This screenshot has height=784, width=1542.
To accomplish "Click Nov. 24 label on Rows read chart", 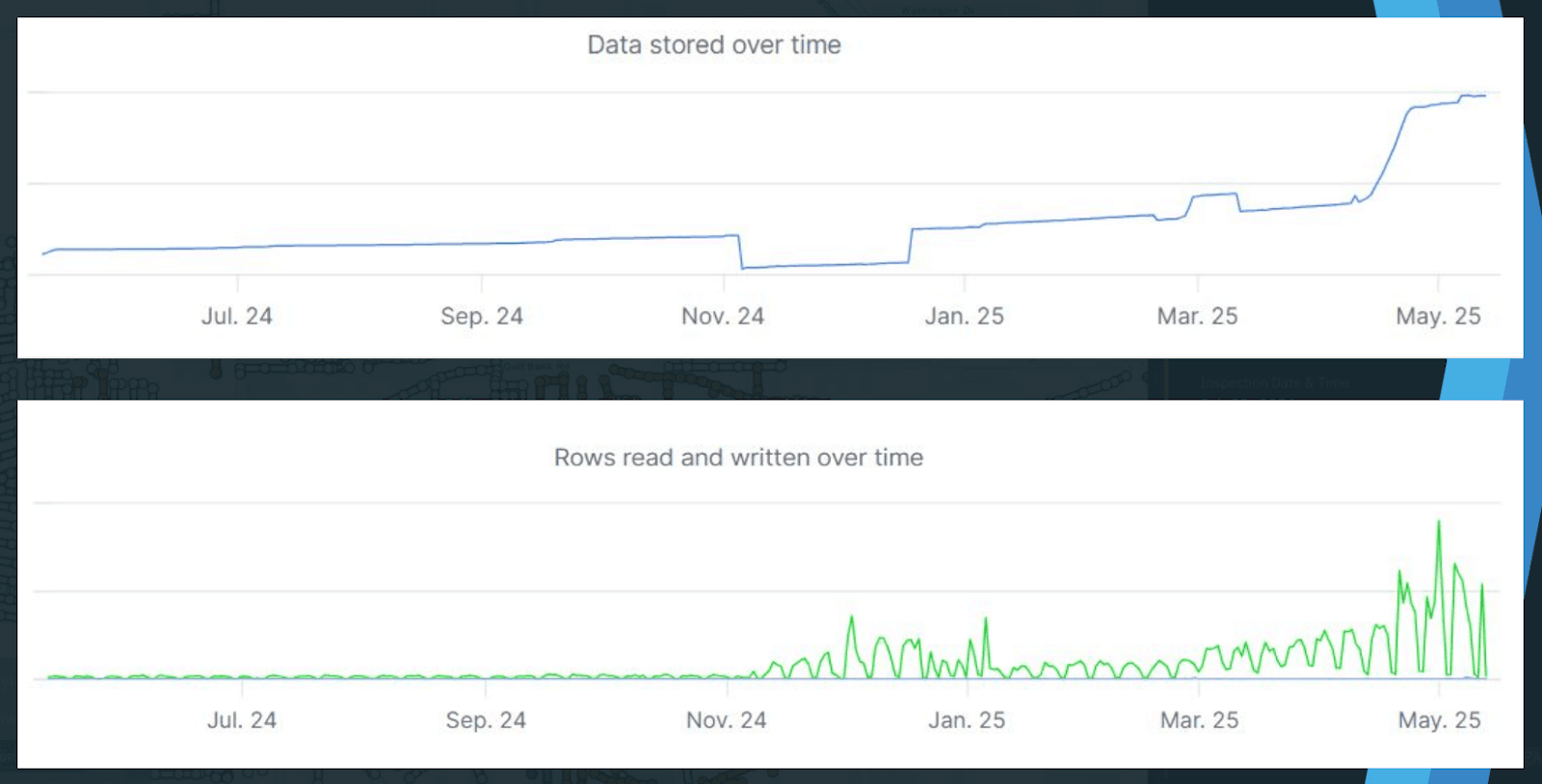I will [727, 719].
